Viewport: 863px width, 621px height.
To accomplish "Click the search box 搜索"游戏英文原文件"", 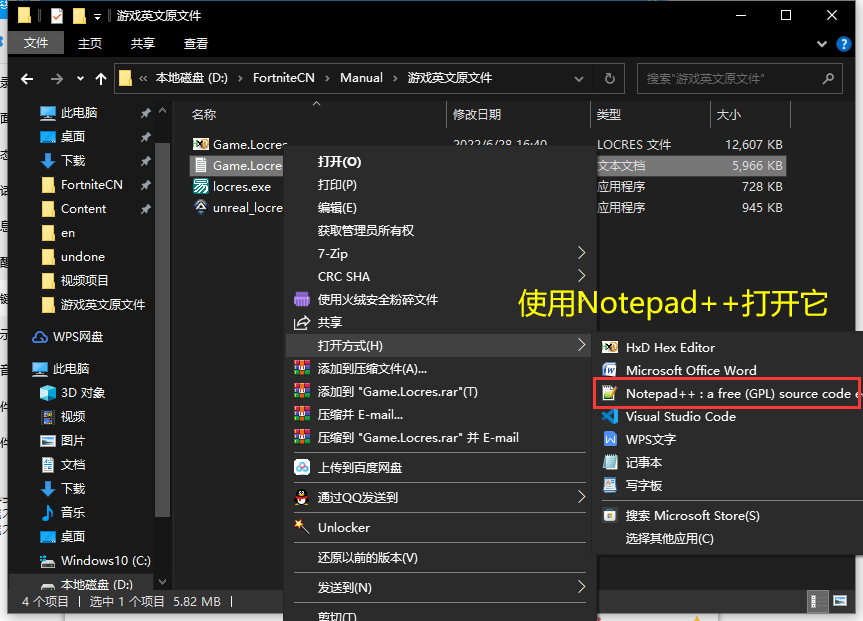I will (739, 79).
